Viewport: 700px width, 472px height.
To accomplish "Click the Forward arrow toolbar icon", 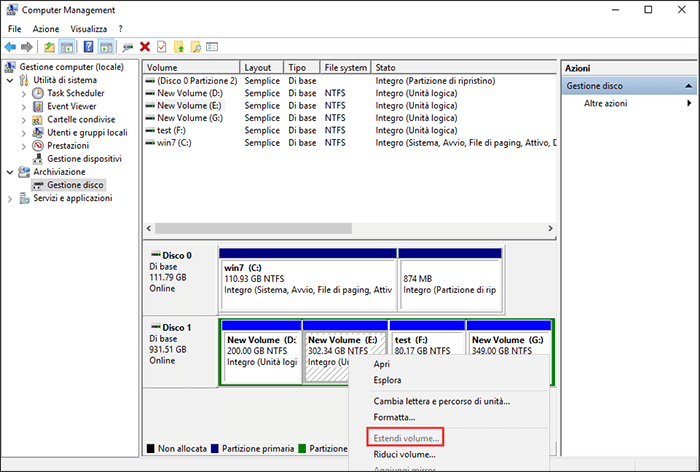I will pos(27,47).
